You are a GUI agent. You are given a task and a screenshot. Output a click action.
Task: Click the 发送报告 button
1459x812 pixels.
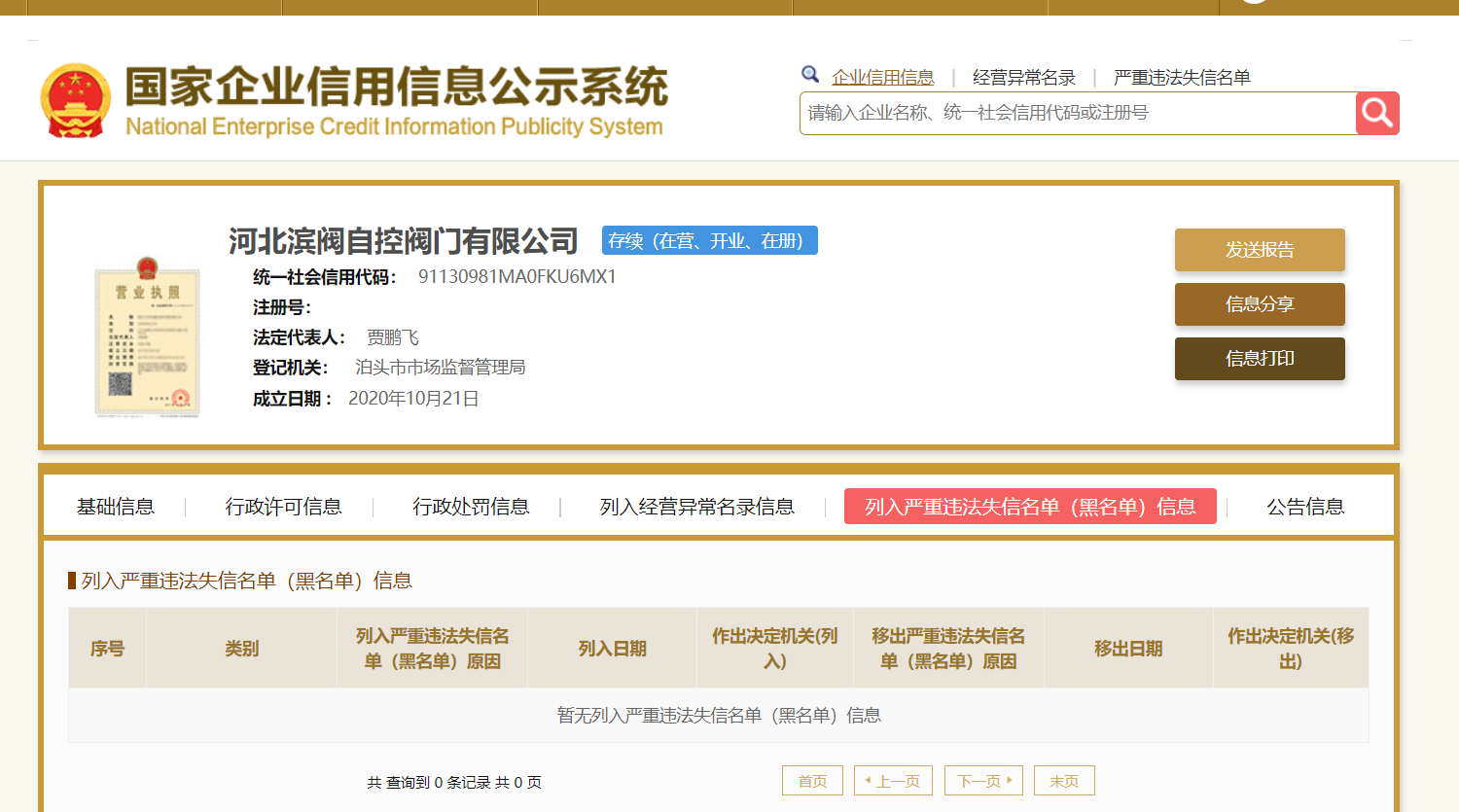point(1259,250)
